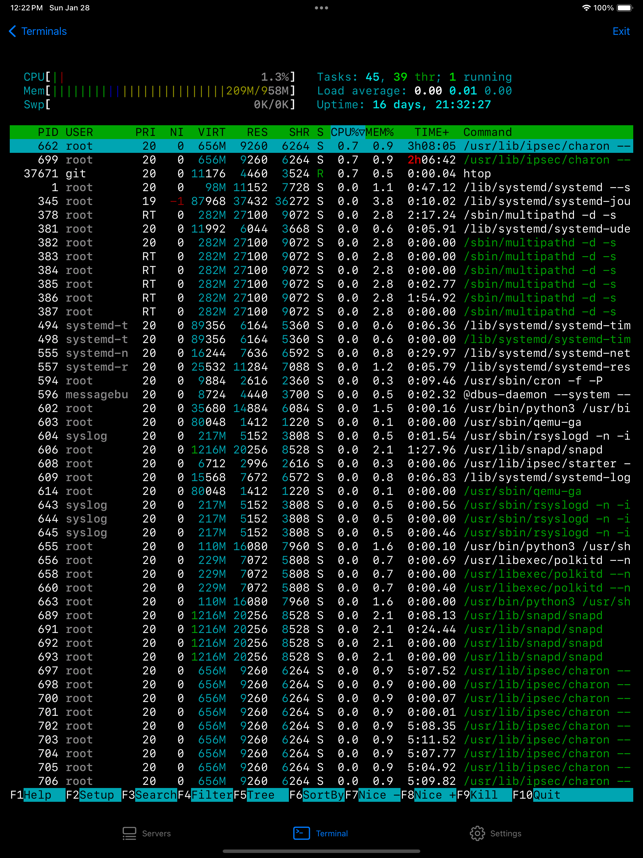Select PID 662 charon row
The height and width of the screenshot is (858, 643).
tap(321, 146)
